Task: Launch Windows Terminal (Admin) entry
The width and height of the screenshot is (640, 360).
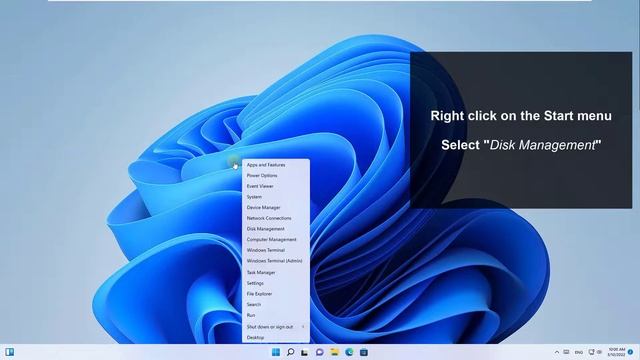Action: click(276, 261)
